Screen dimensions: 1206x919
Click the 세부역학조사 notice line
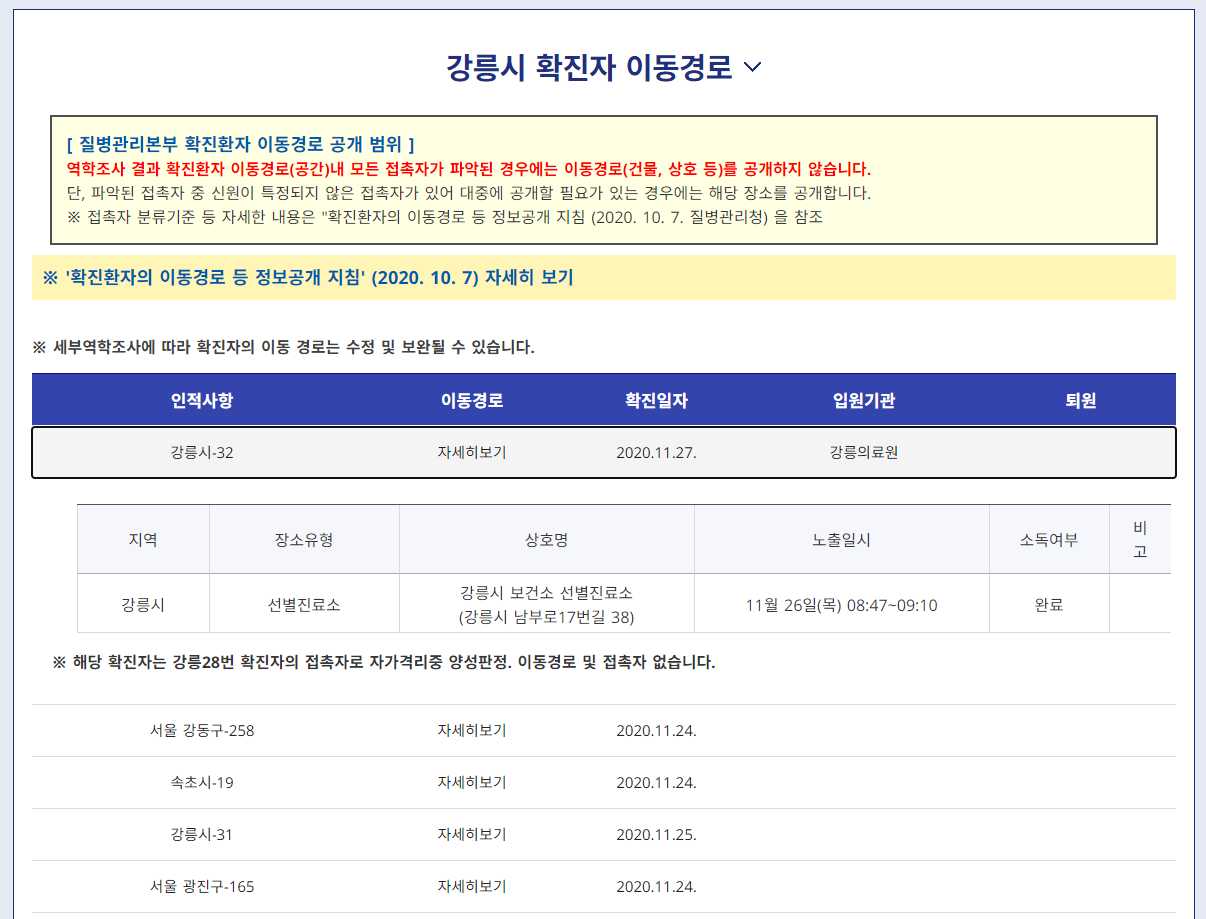pyautogui.click(x=284, y=348)
